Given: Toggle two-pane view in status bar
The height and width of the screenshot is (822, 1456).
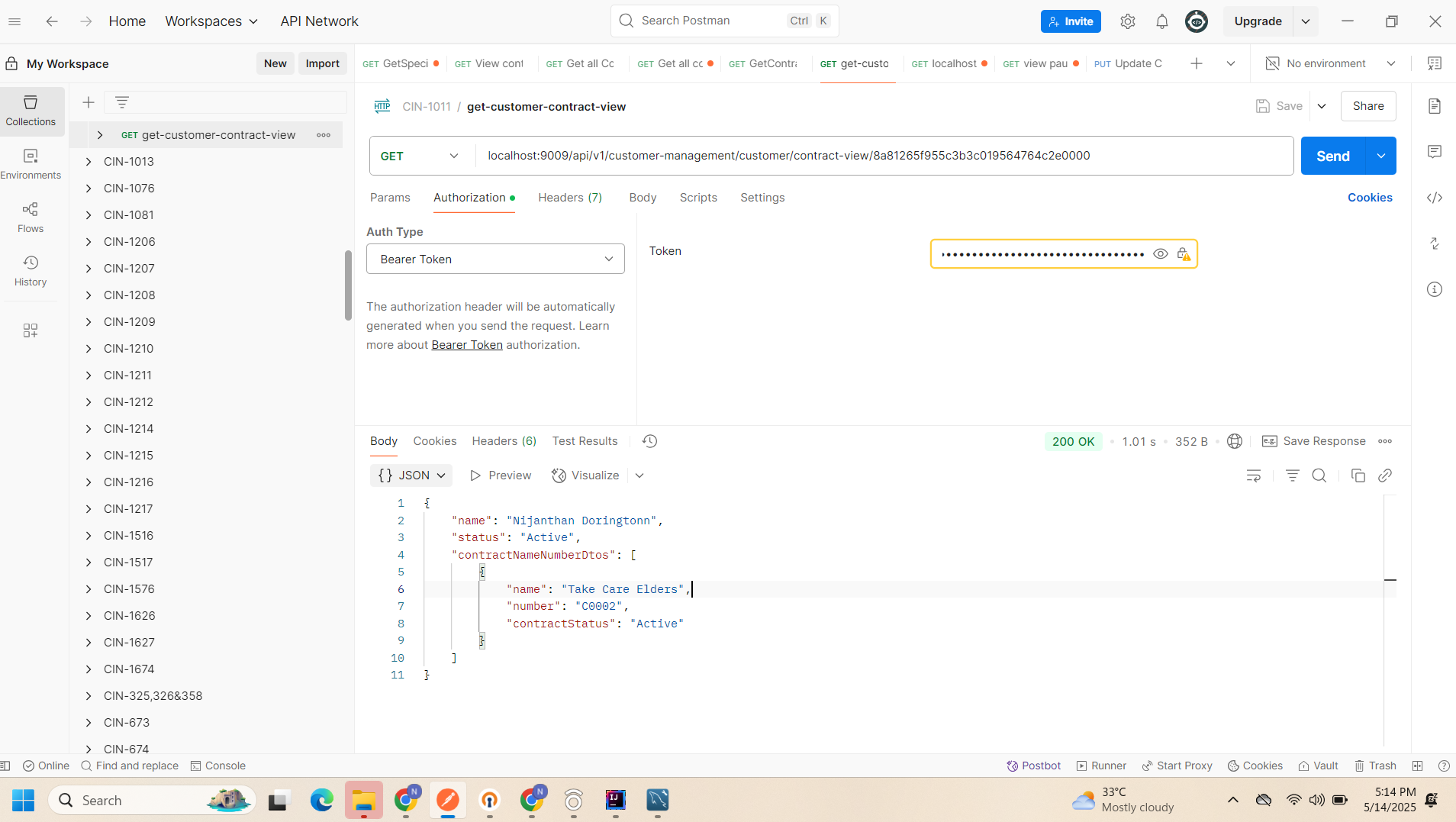Looking at the screenshot, I should pos(1418,766).
